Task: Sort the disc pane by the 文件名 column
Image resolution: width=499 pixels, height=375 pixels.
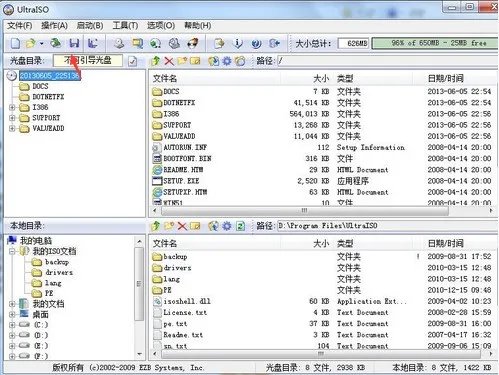Action: (x=215, y=79)
